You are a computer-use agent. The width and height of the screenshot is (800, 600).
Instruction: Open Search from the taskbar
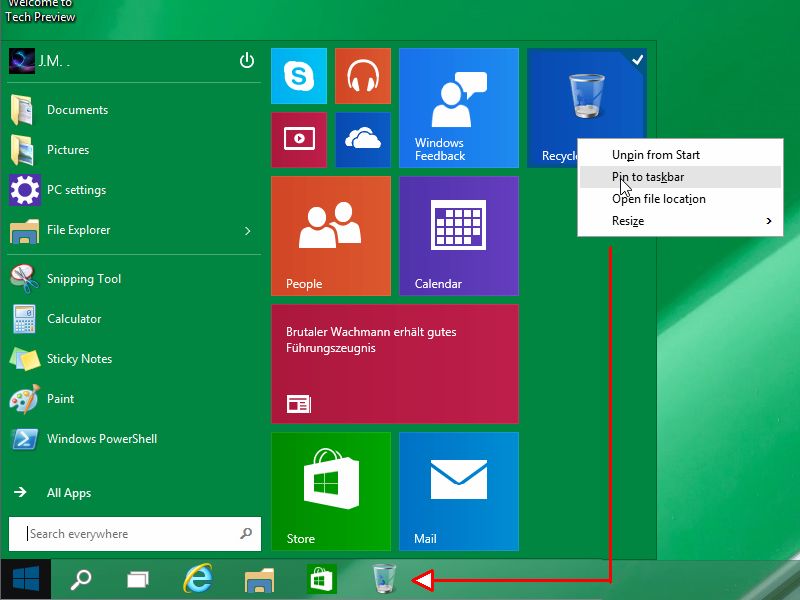coord(81,579)
